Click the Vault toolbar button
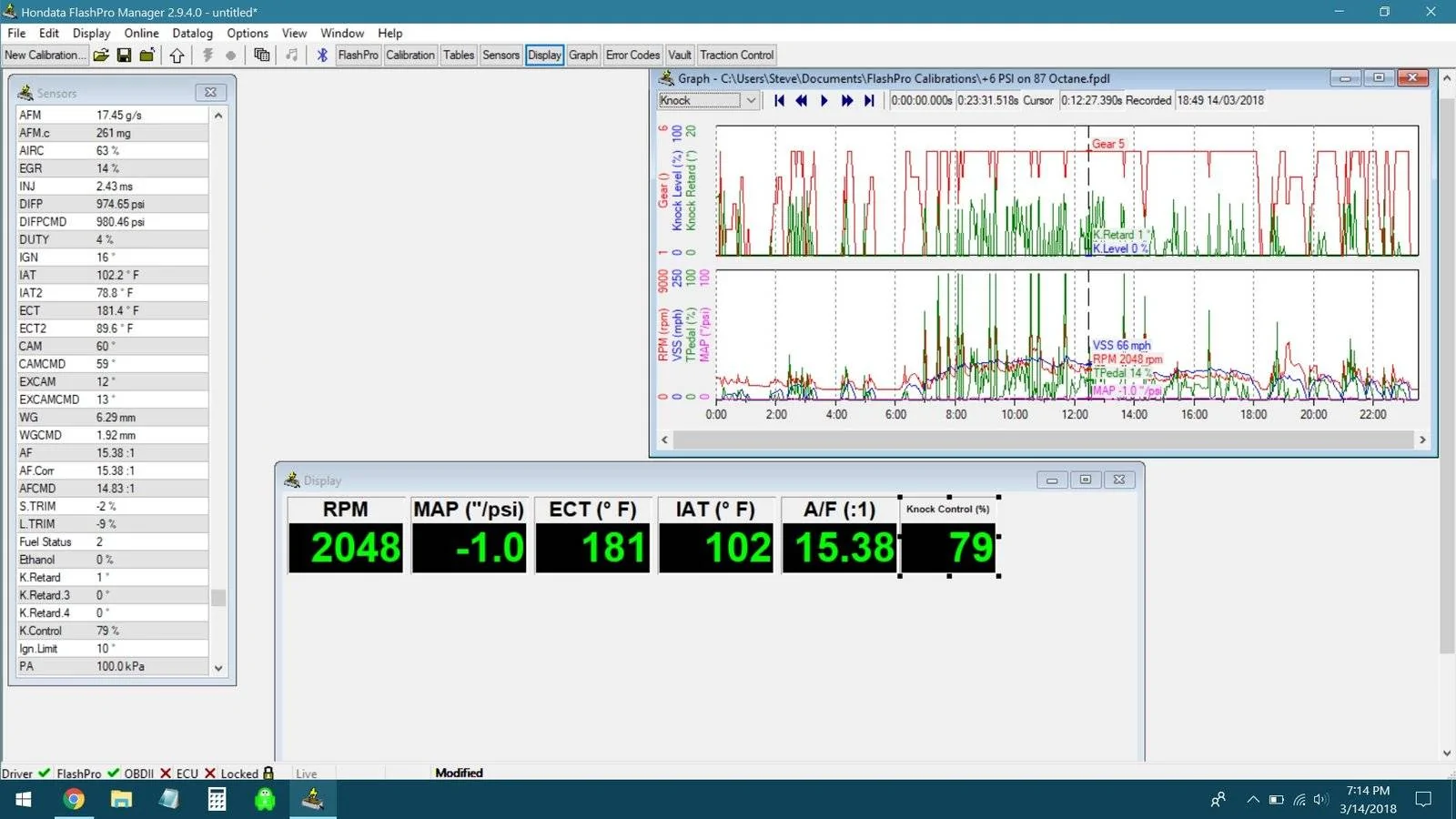This screenshot has height=819, width=1456. pos(680,56)
